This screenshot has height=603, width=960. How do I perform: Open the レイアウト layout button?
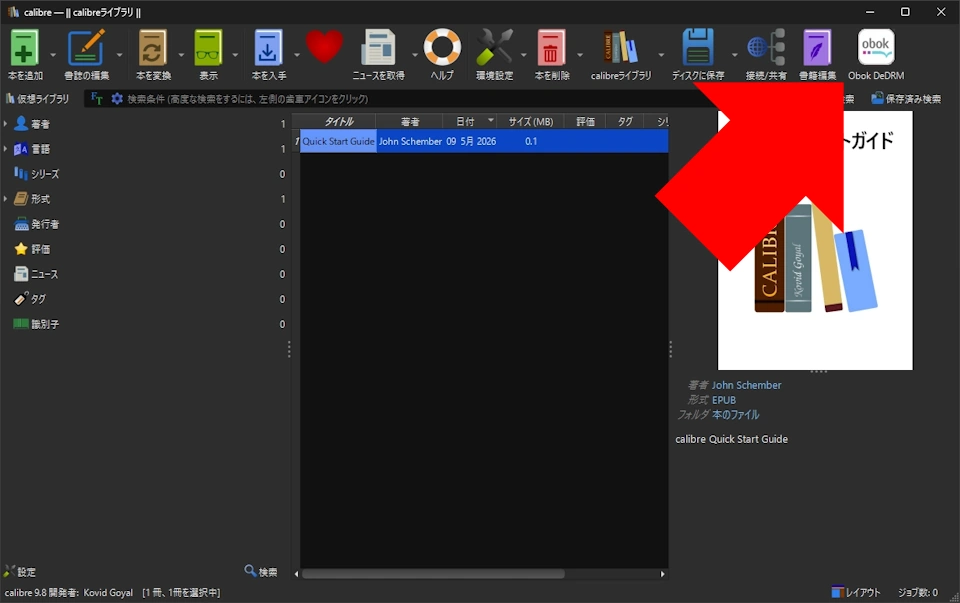pos(856,592)
